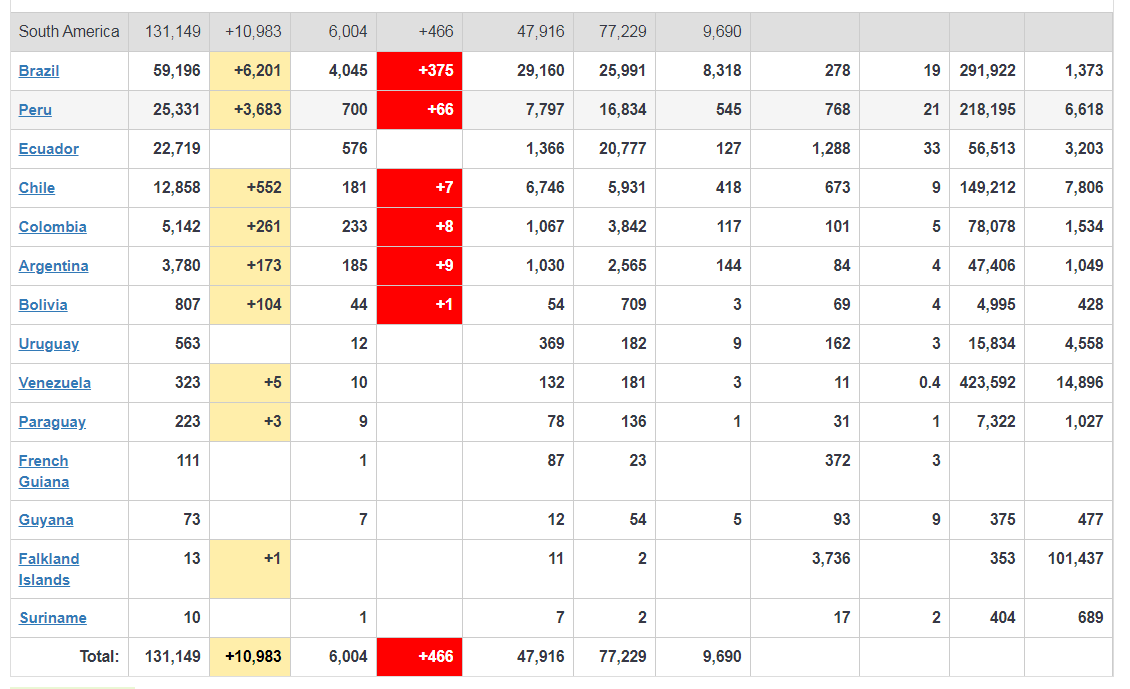Screen dimensions: 1130x689
Task: Click Chile new deaths +7 cell
Action: click(x=419, y=187)
